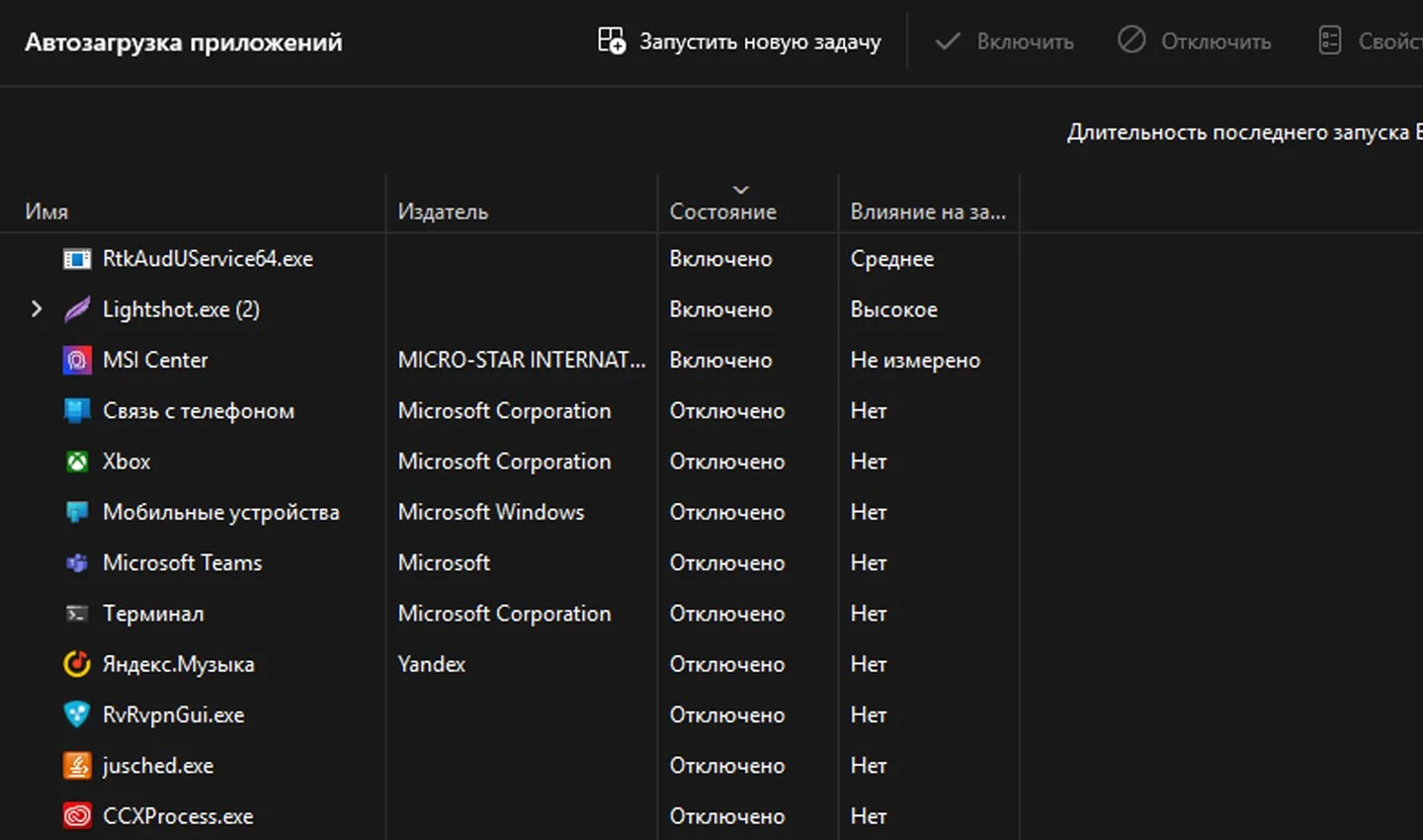Viewport: 1423px width, 840px height.
Task: Sort by the Издатель column header
Action: [443, 211]
